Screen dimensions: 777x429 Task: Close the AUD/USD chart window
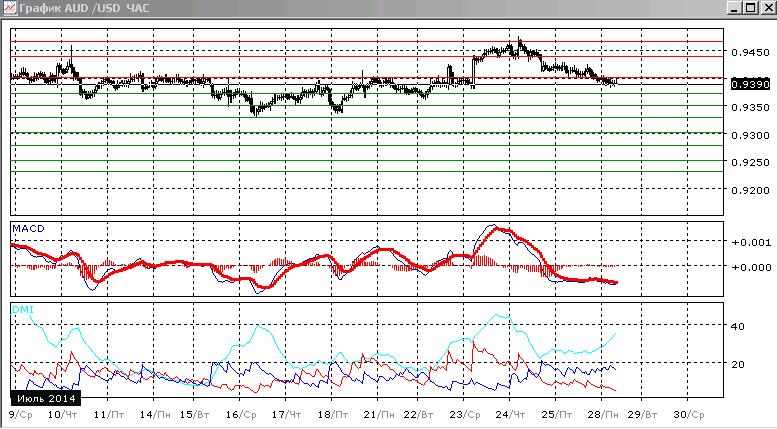(768, 8)
